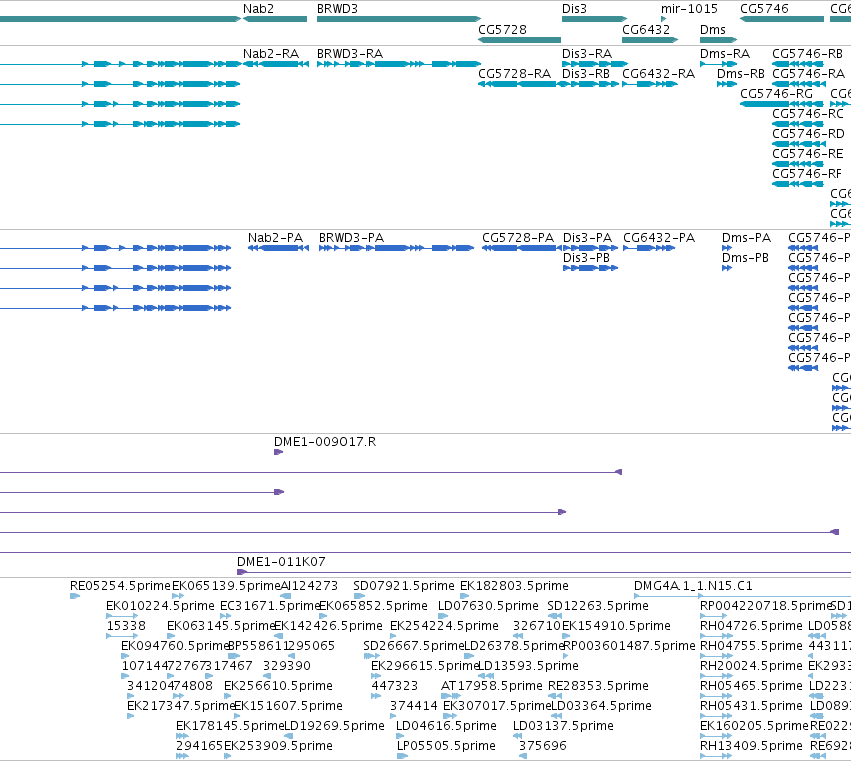
Task: Select the BRWD3 gene feature
Action: pyautogui.click(x=399, y=19)
